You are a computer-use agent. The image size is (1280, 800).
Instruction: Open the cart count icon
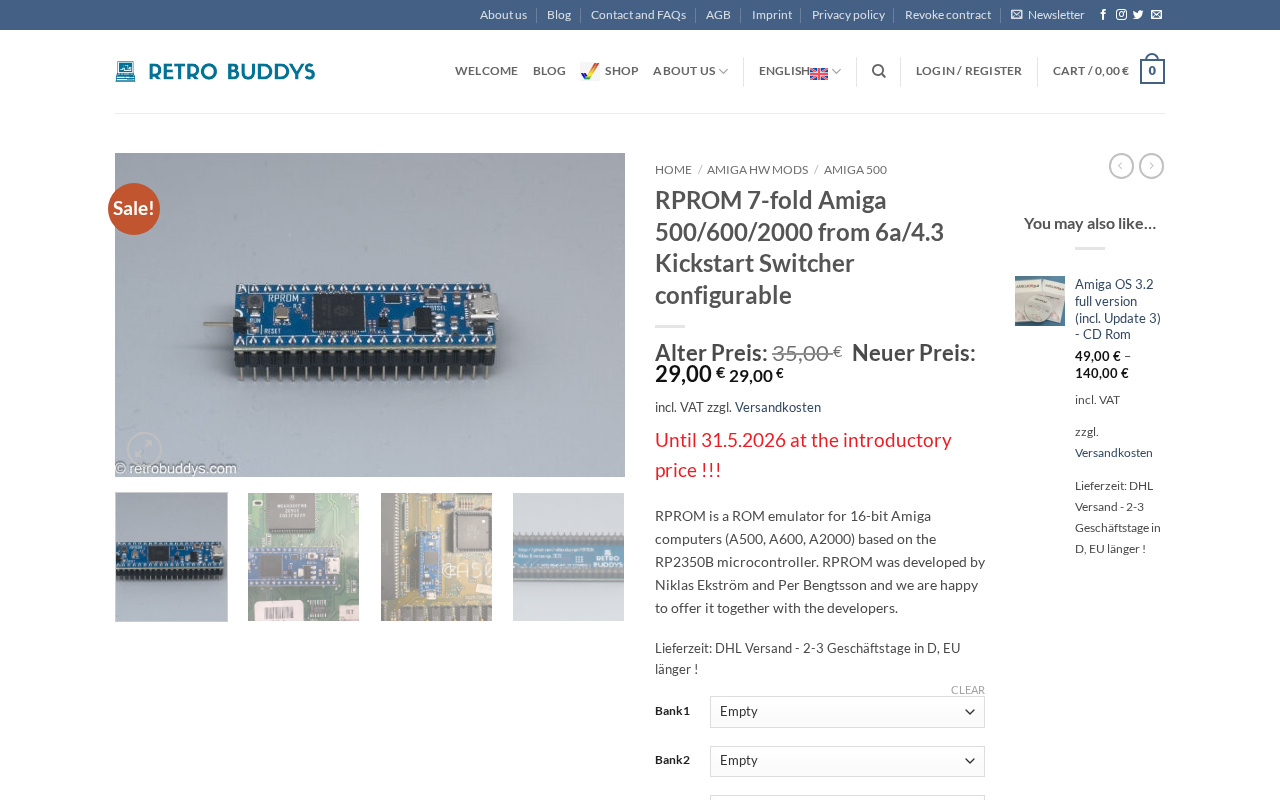1152,71
